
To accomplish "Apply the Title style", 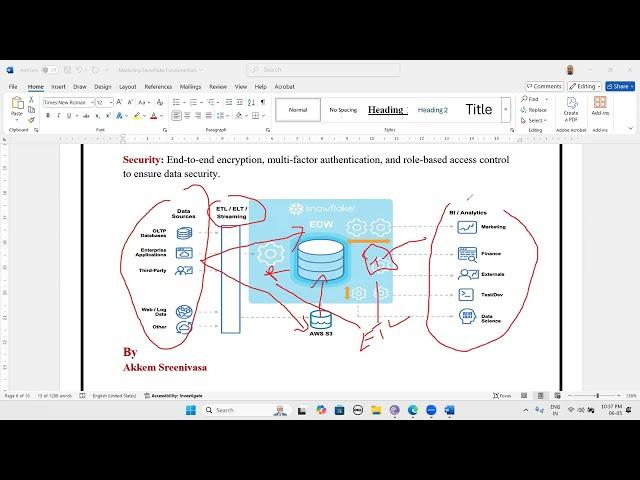I will [479, 109].
